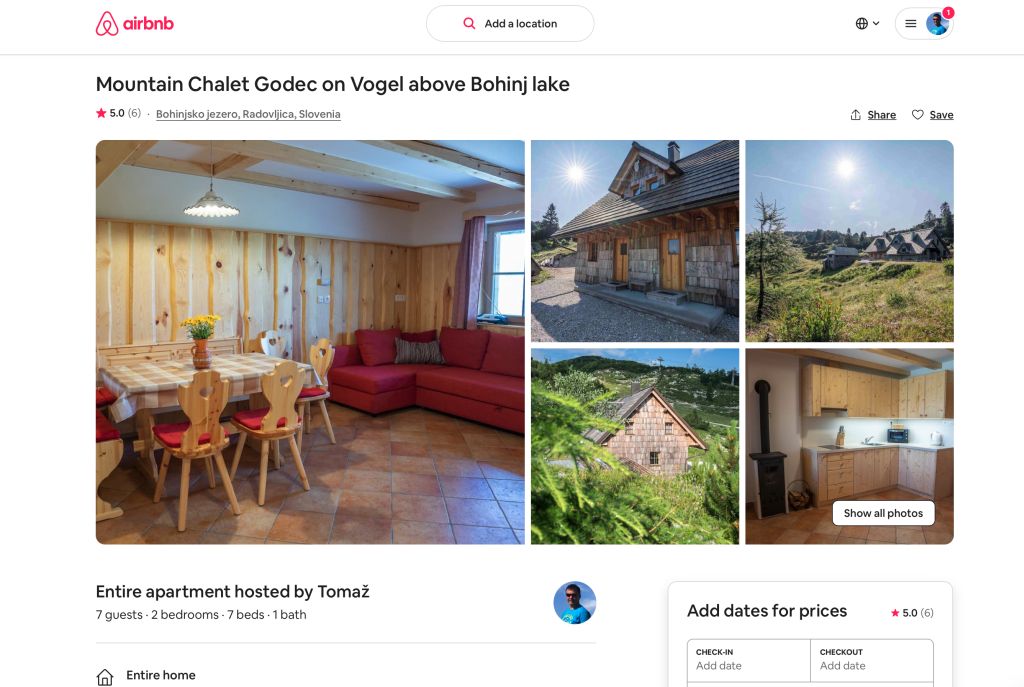The image size is (1024, 687).
Task: Click the Airbnb logo
Action: (134, 24)
